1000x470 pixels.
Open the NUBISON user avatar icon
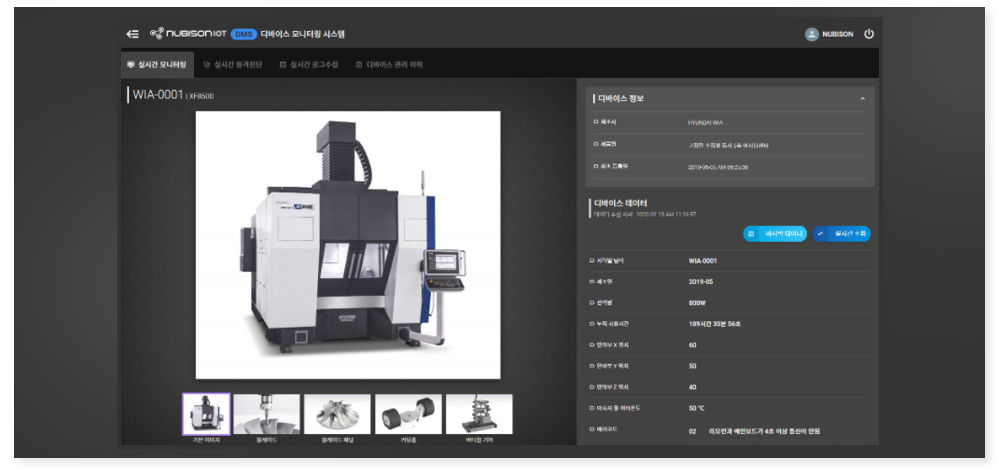point(811,34)
